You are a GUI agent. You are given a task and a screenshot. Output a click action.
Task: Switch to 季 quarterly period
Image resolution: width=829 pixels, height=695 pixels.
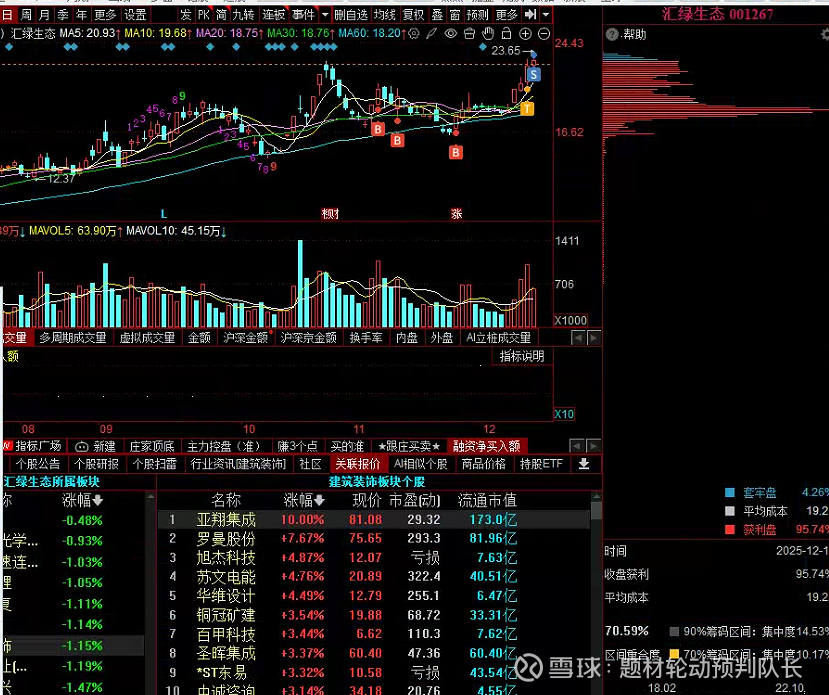(x=63, y=15)
